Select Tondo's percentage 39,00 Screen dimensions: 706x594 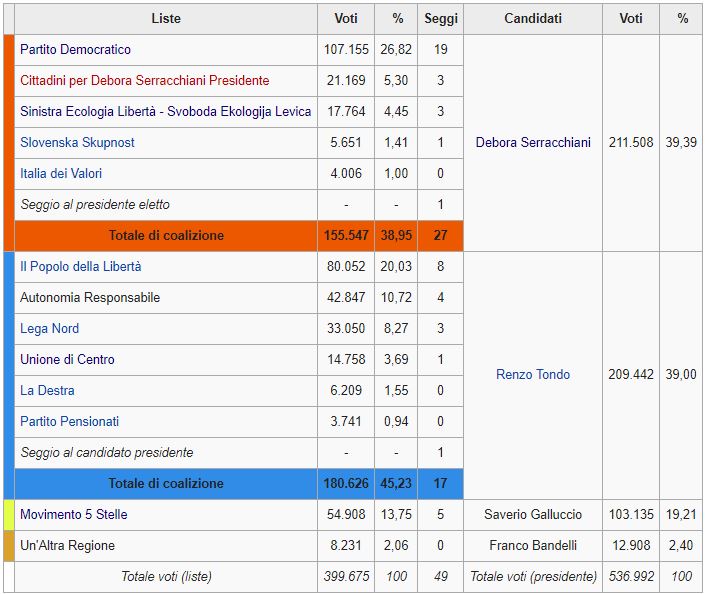click(x=681, y=374)
